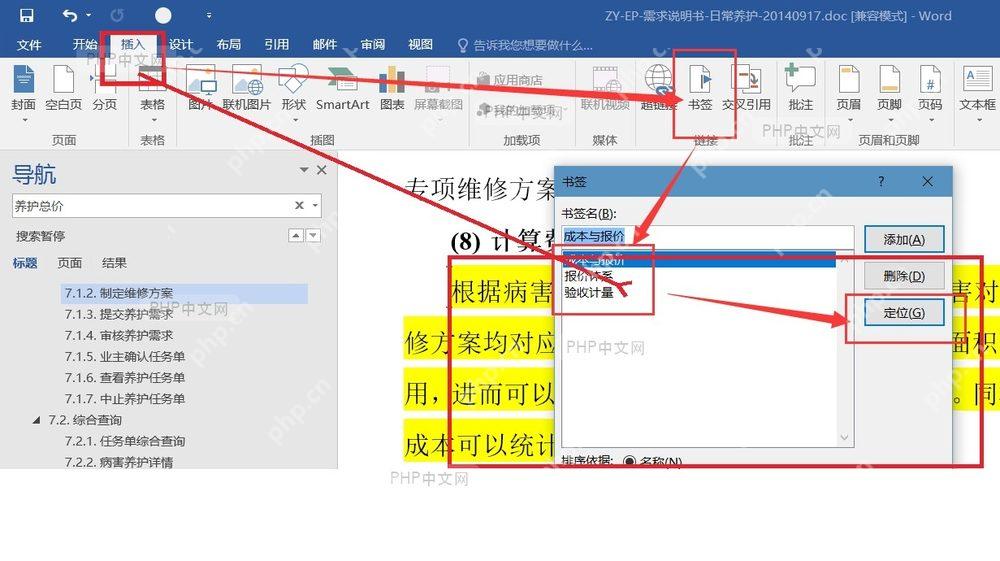Click 添加(A) button in bookmark dialog
This screenshot has width=1000, height=561.
tap(904, 240)
